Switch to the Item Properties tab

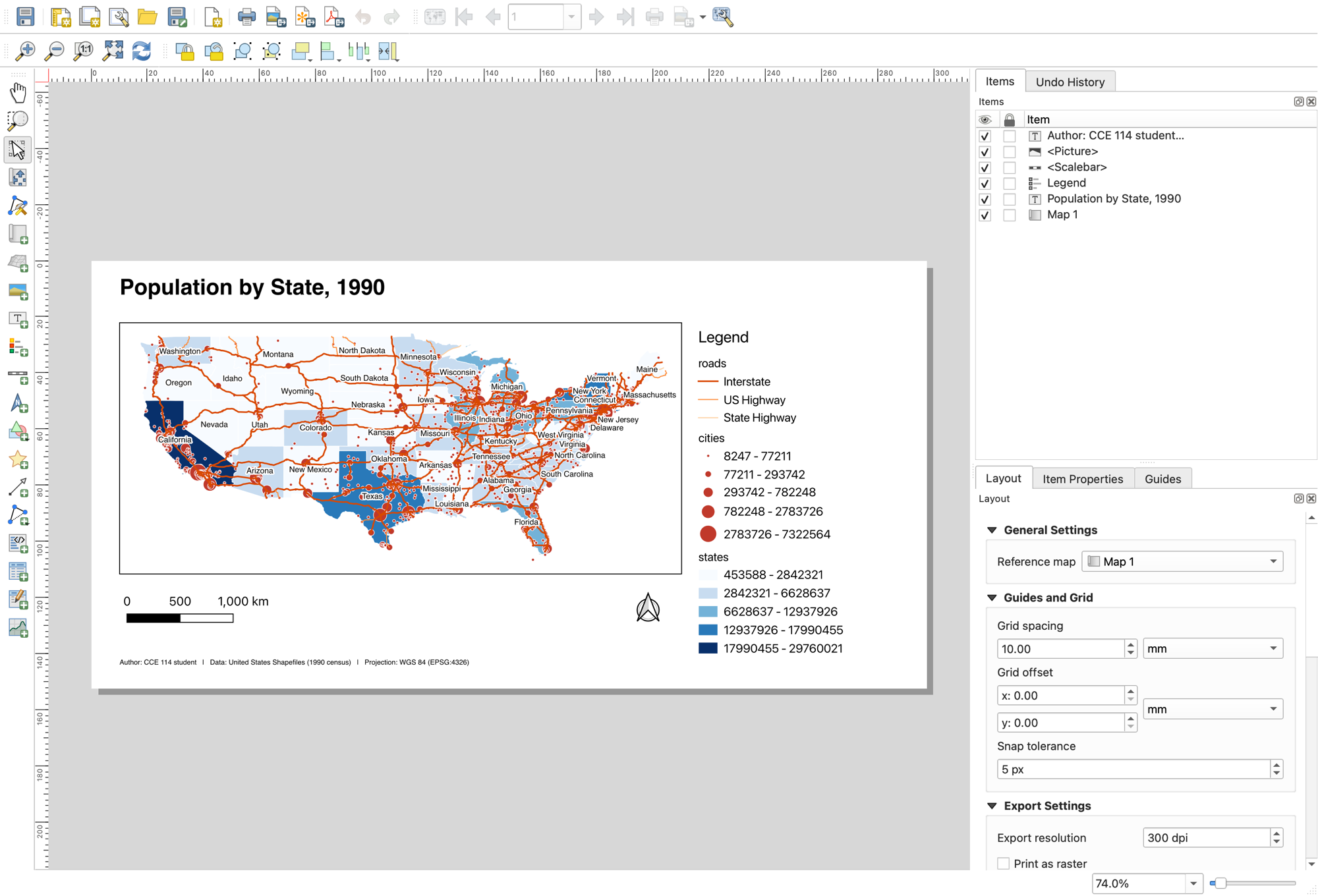[1083, 479]
